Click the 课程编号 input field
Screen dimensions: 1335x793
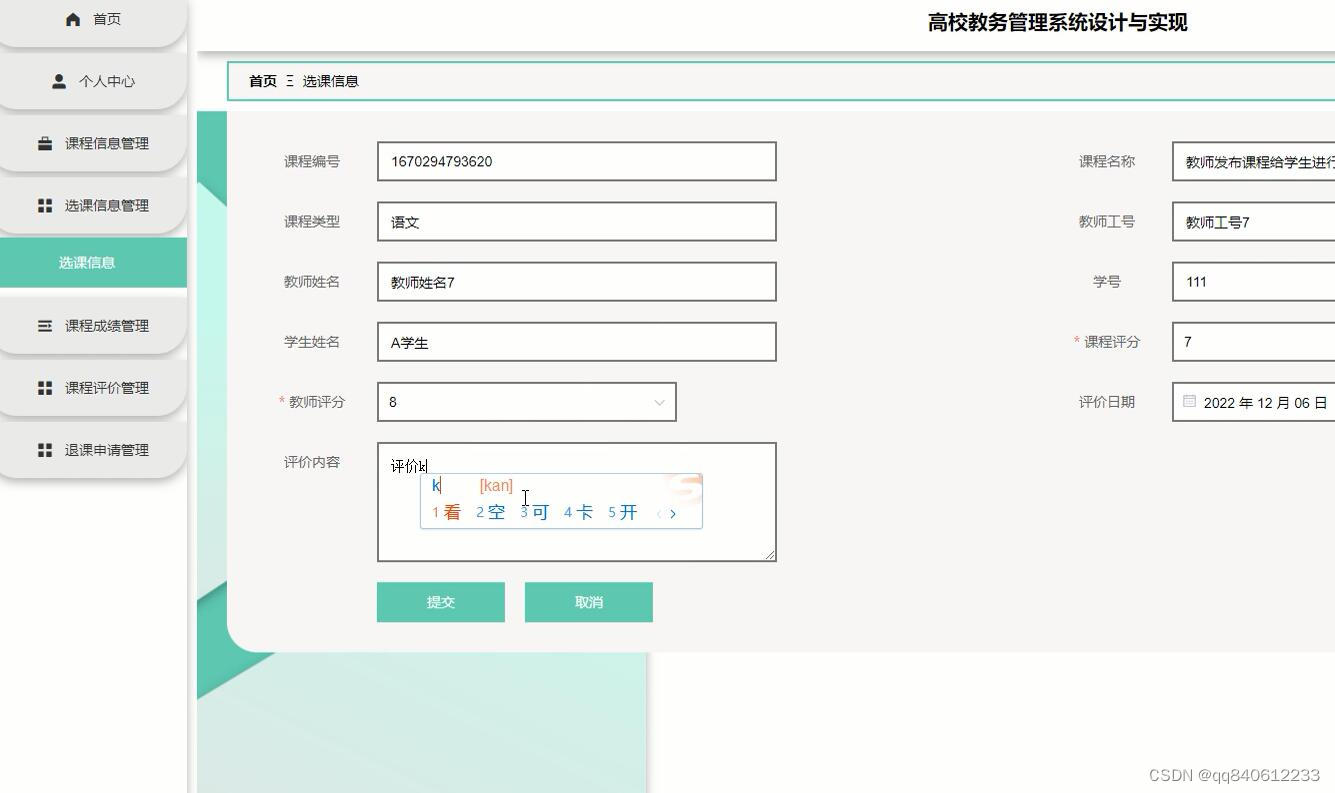(576, 161)
